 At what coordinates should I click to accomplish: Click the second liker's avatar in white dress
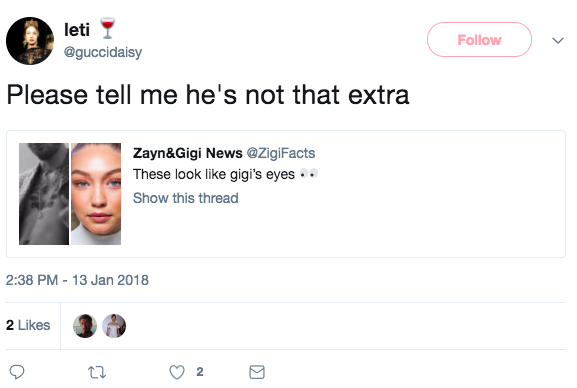(114, 326)
